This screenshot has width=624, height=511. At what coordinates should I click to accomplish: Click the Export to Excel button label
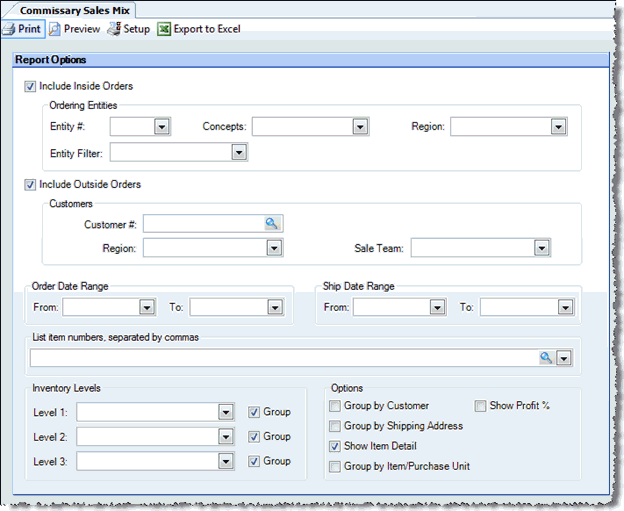[206, 29]
